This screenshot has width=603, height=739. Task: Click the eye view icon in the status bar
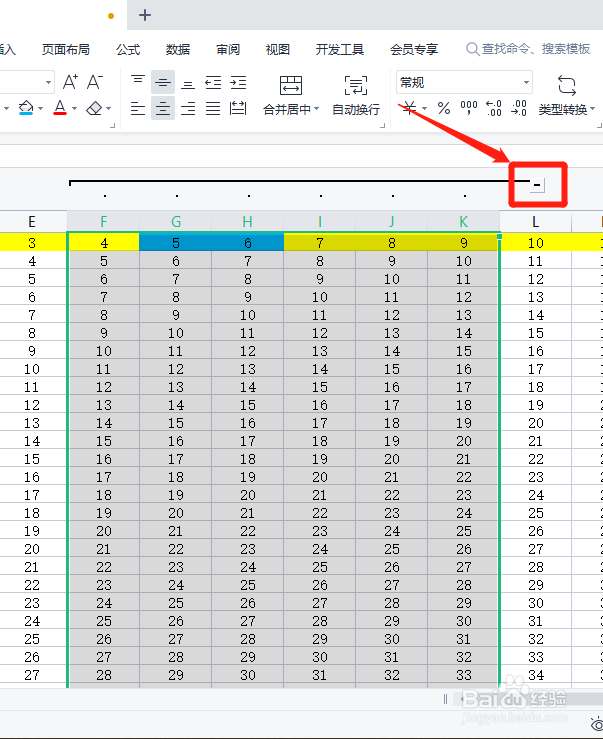597,724
